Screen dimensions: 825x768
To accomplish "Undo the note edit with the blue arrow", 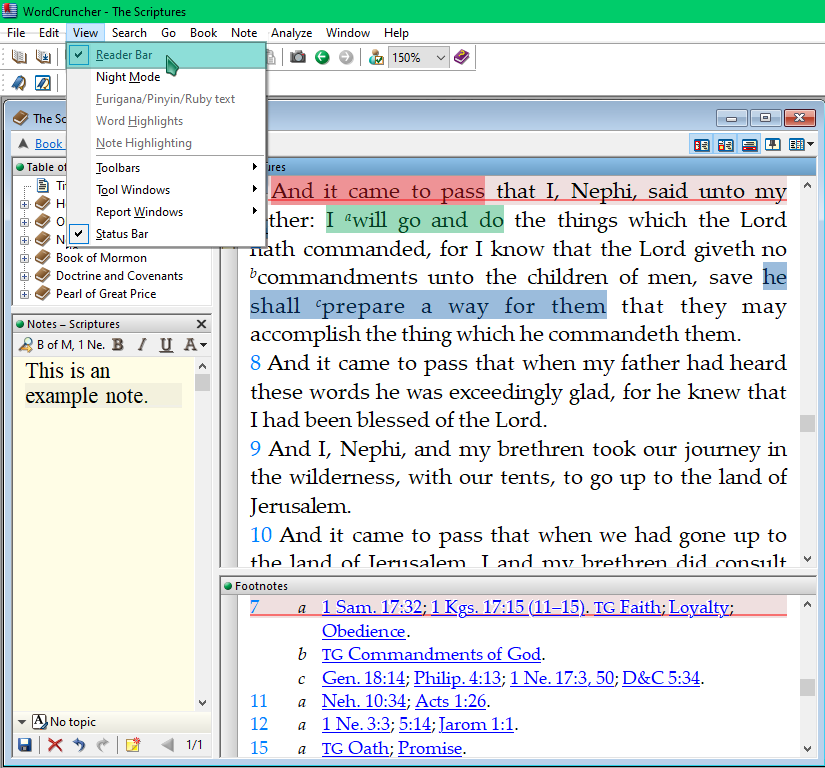I will coord(79,745).
